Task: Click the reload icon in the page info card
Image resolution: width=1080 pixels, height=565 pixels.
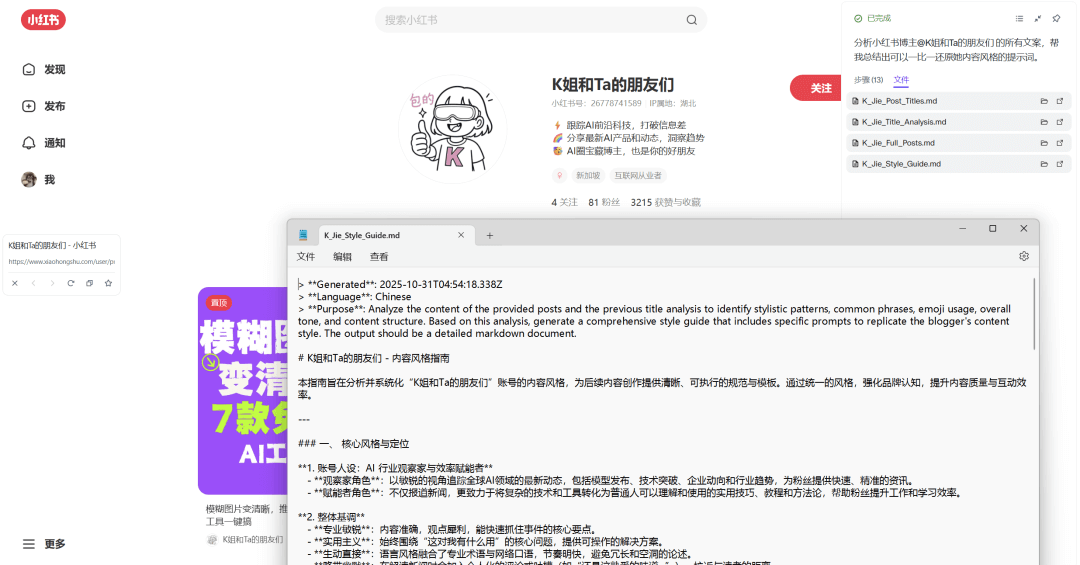Action: click(70, 283)
